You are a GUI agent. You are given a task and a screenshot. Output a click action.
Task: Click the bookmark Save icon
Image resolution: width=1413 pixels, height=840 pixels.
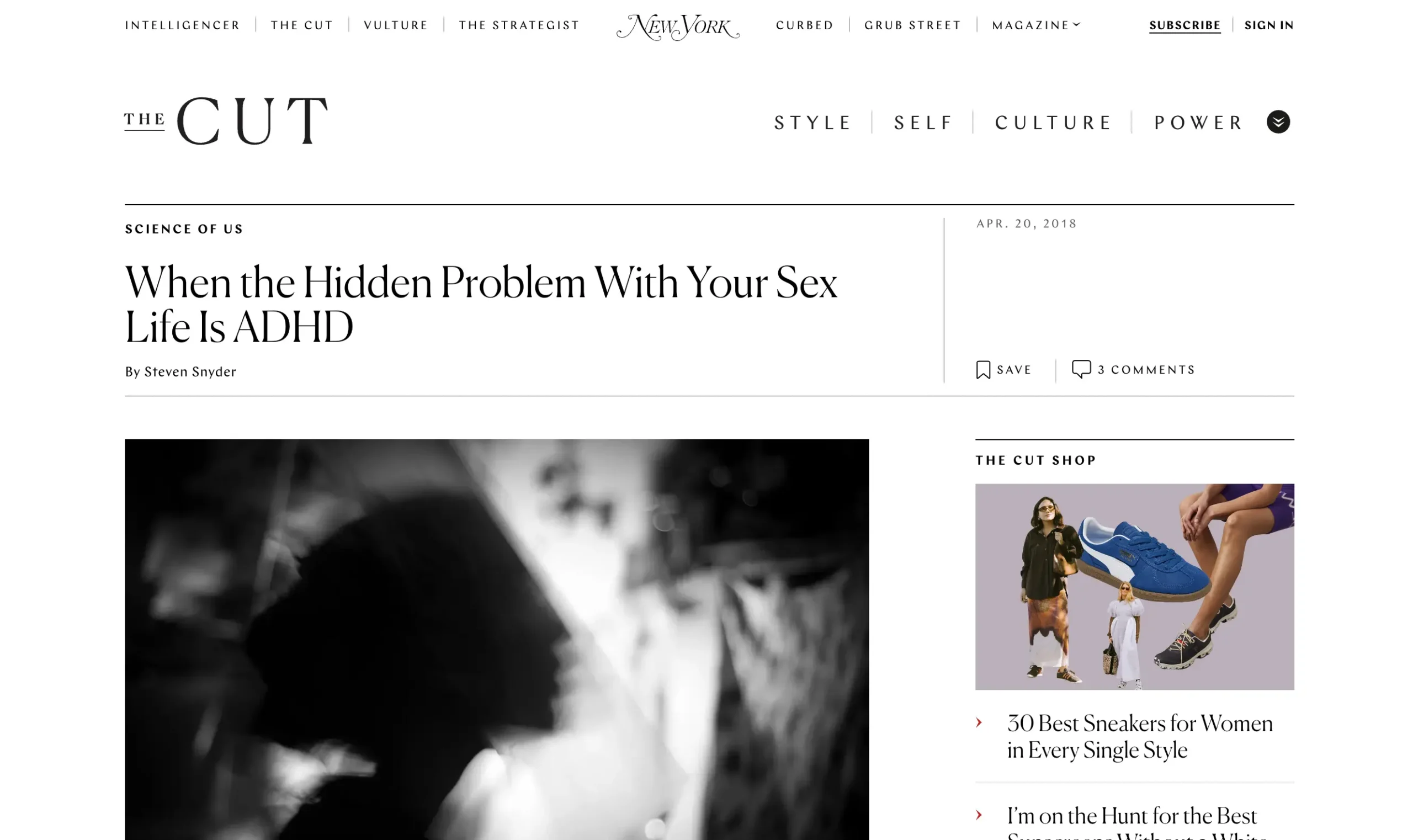coord(983,370)
